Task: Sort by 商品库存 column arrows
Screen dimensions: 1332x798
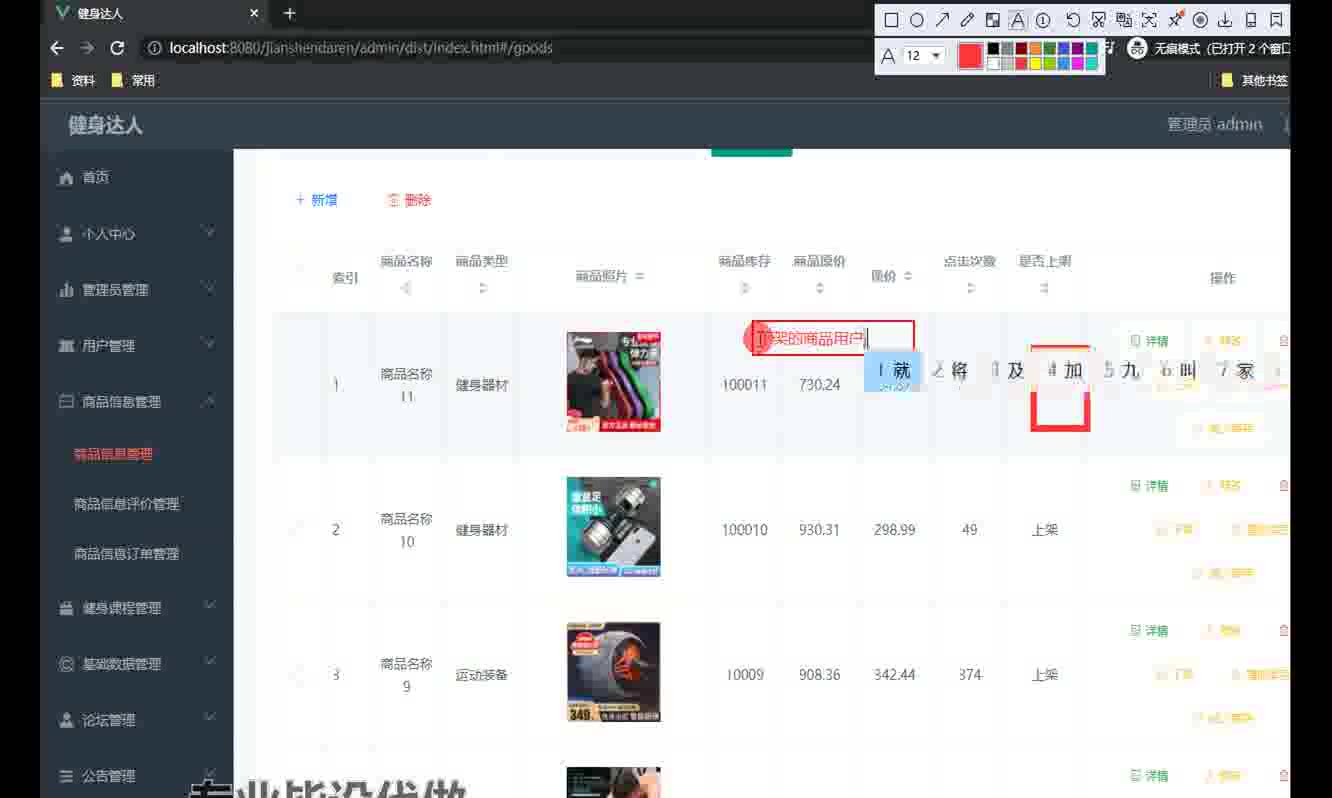Action: click(x=745, y=288)
